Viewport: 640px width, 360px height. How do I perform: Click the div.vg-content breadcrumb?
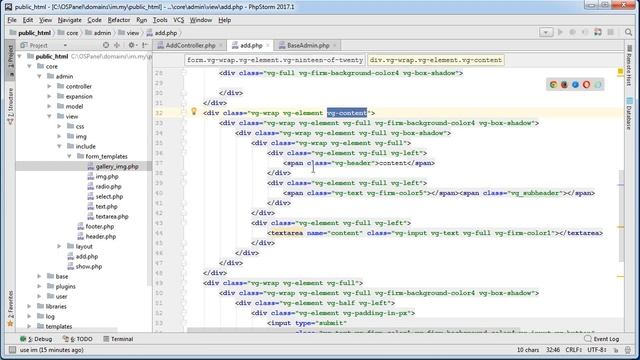point(436,60)
